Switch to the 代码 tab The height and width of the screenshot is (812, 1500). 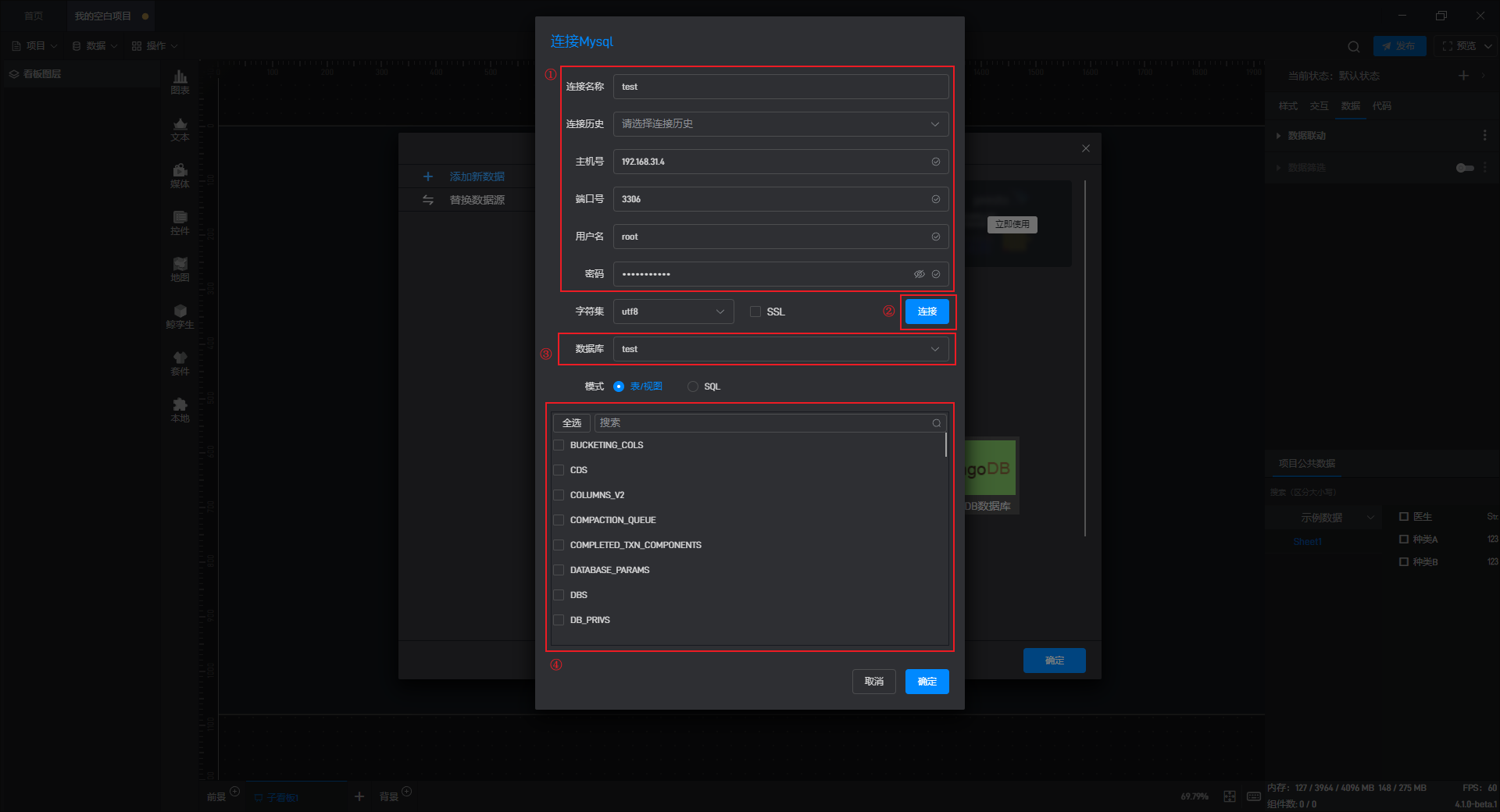tap(1381, 106)
